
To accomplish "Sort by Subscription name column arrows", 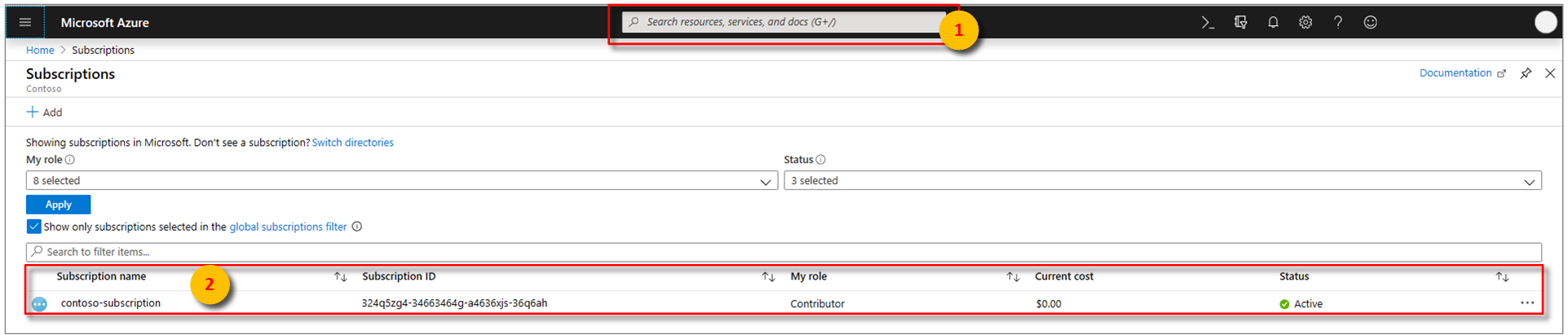I will pos(341,277).
